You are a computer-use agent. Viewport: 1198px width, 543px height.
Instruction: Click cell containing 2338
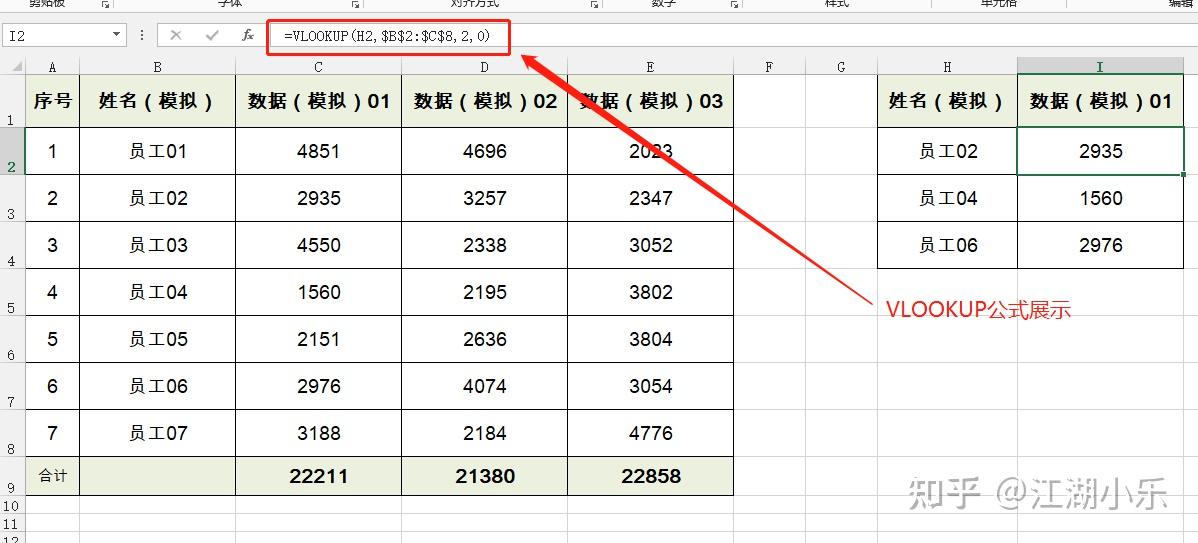tap(484, 245)
